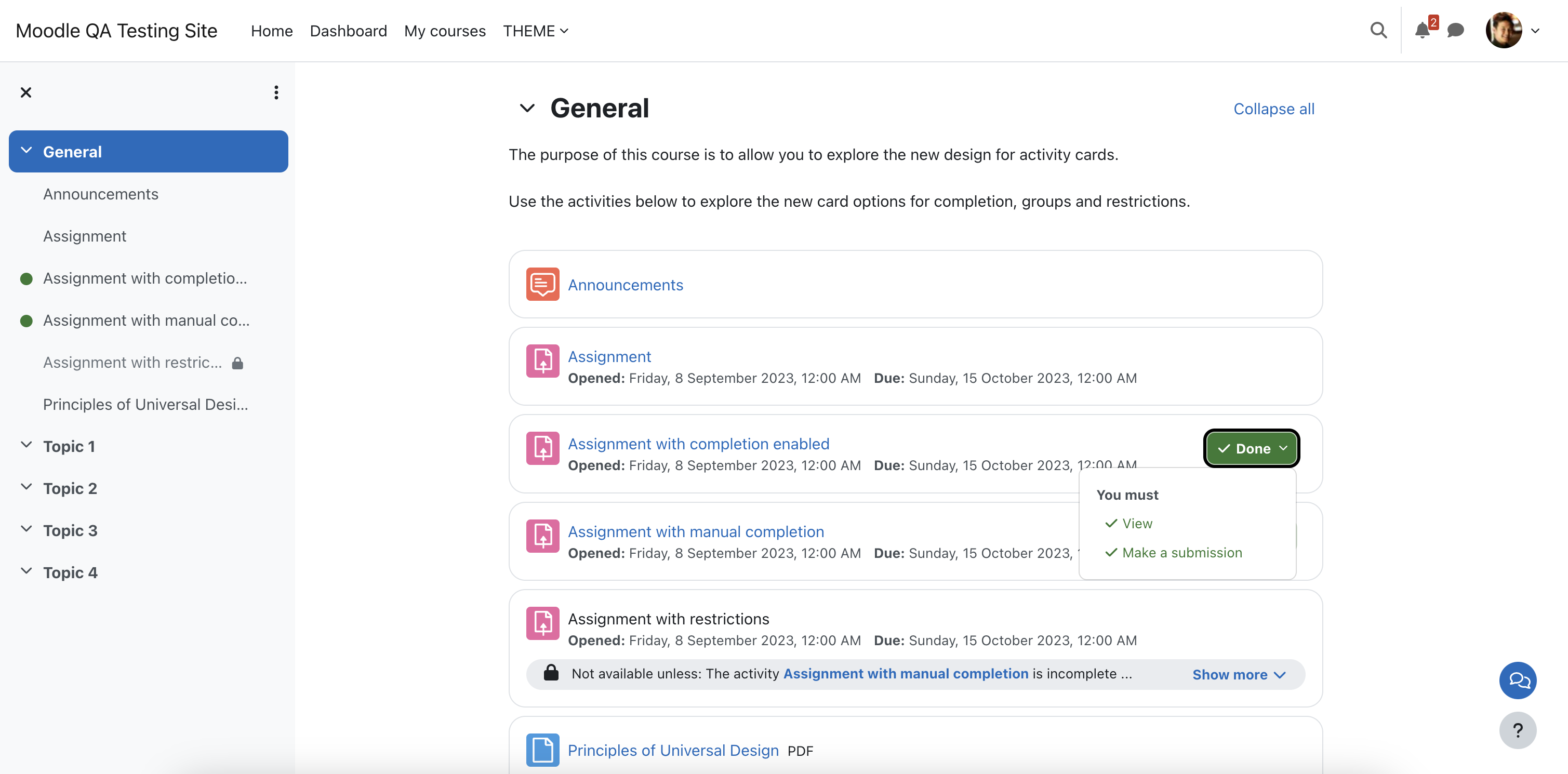Open the Announcements activity link
This screenshot has width=1568, height=774.
(625, 285)
